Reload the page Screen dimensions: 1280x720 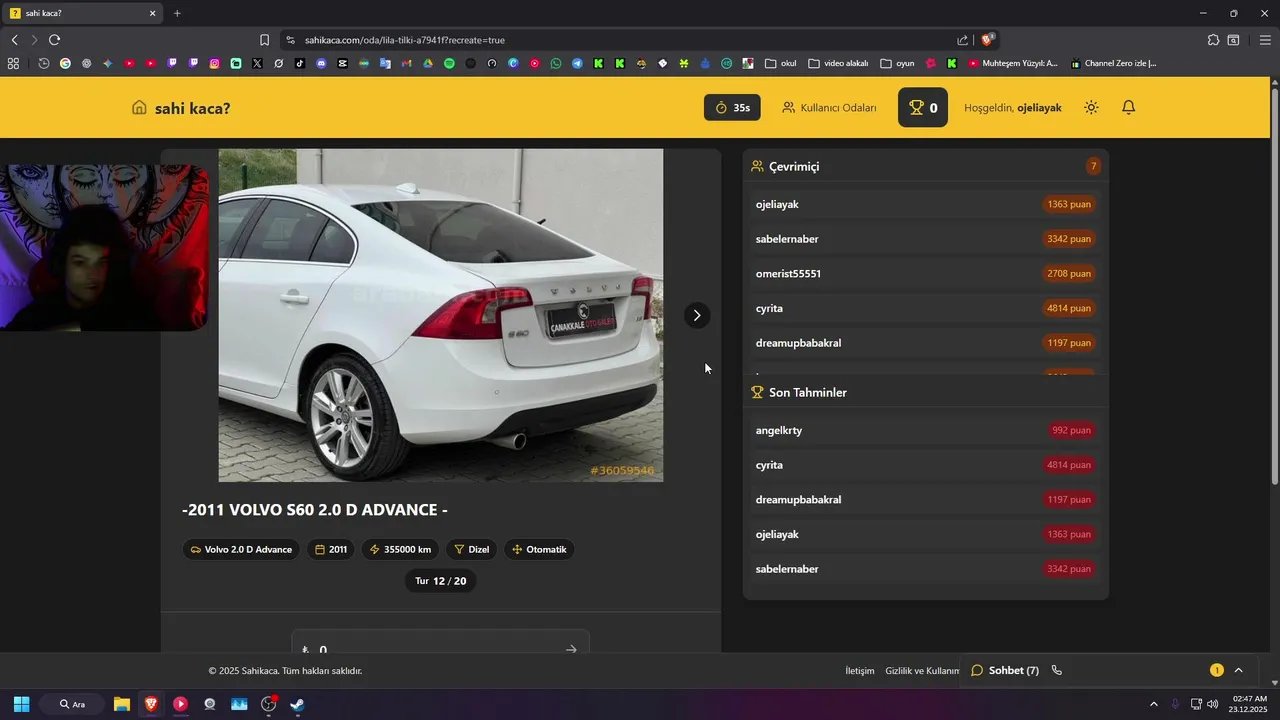[x=54, y=40]
